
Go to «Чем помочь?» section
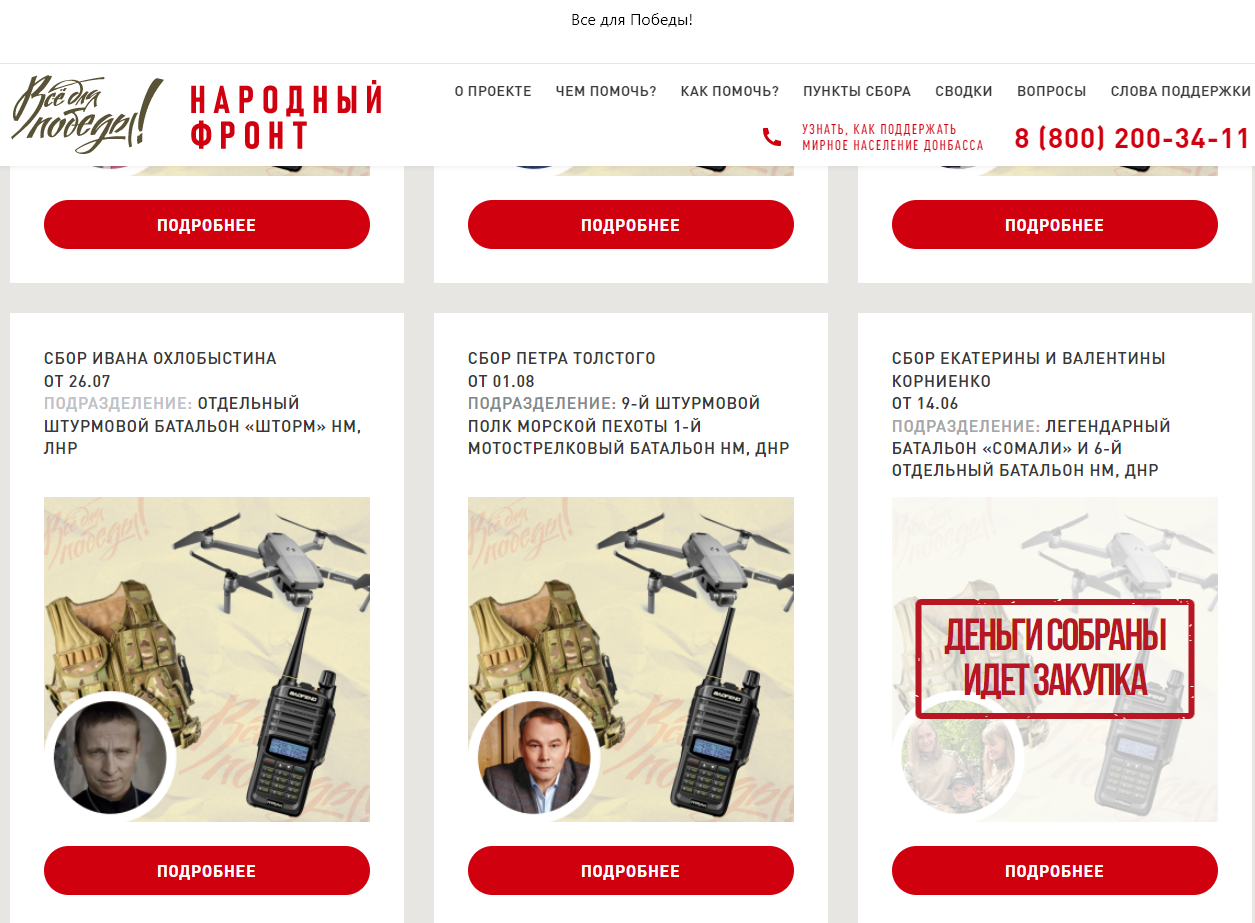[x=606, y=91]
